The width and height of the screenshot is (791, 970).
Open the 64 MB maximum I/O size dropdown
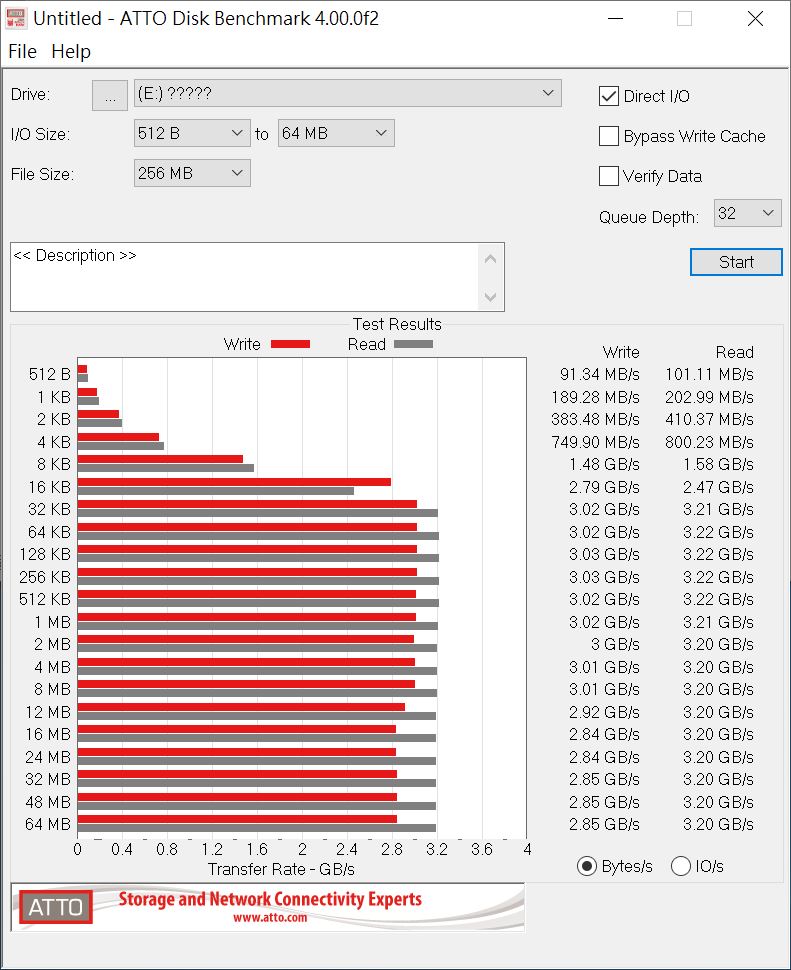336,133
